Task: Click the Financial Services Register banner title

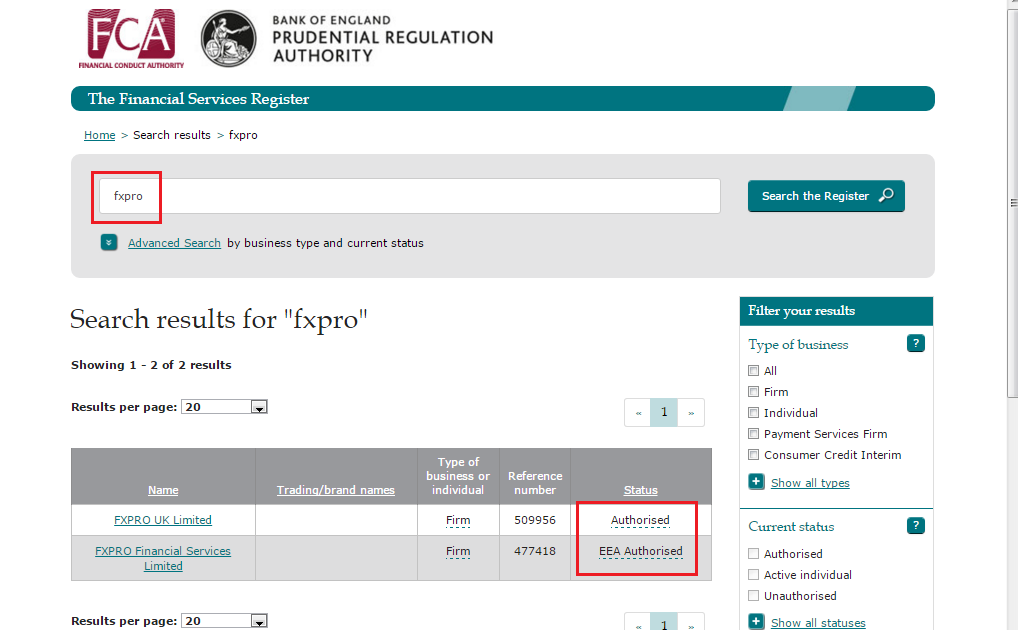Action: click(198, 99)
